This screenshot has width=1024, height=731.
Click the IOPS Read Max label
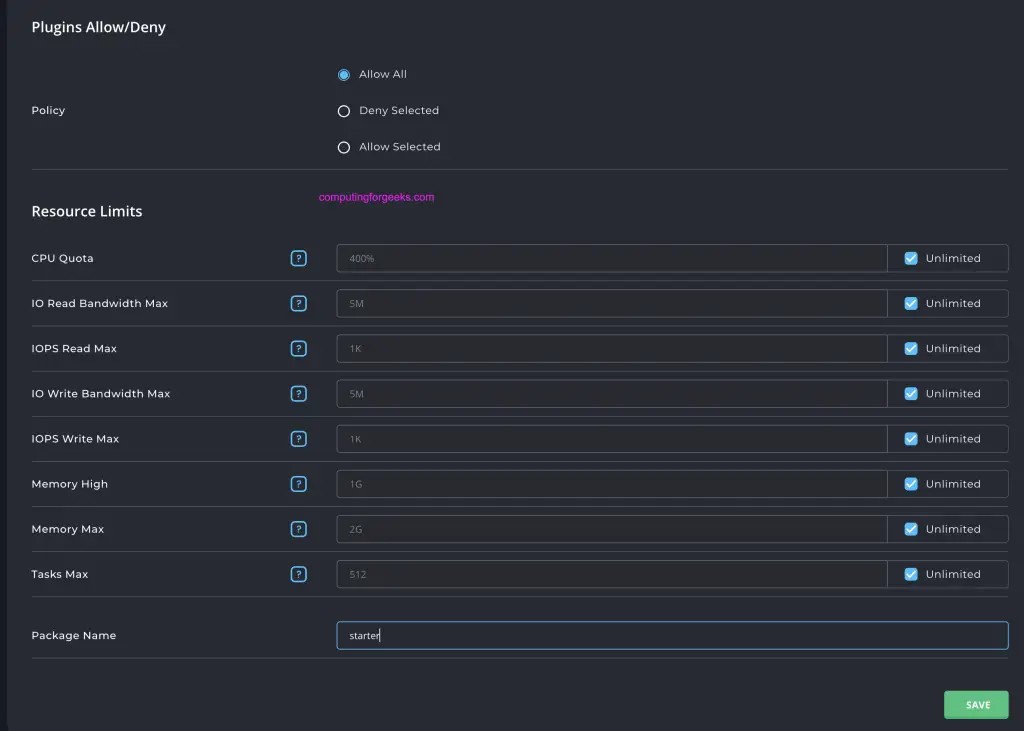(74, 348)
